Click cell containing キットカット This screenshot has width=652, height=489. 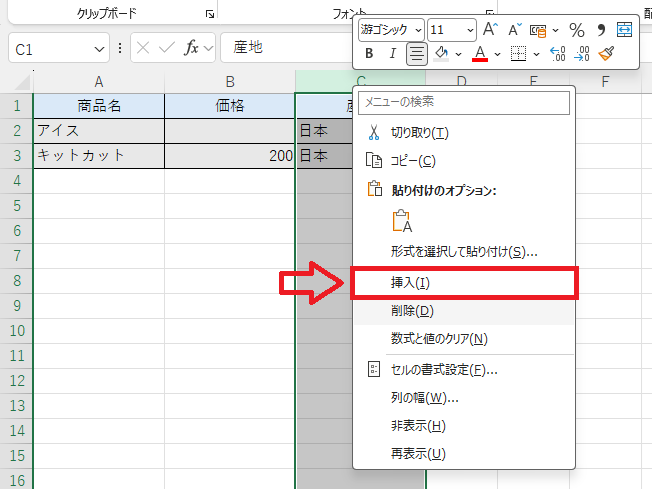[x=99, y=156]
